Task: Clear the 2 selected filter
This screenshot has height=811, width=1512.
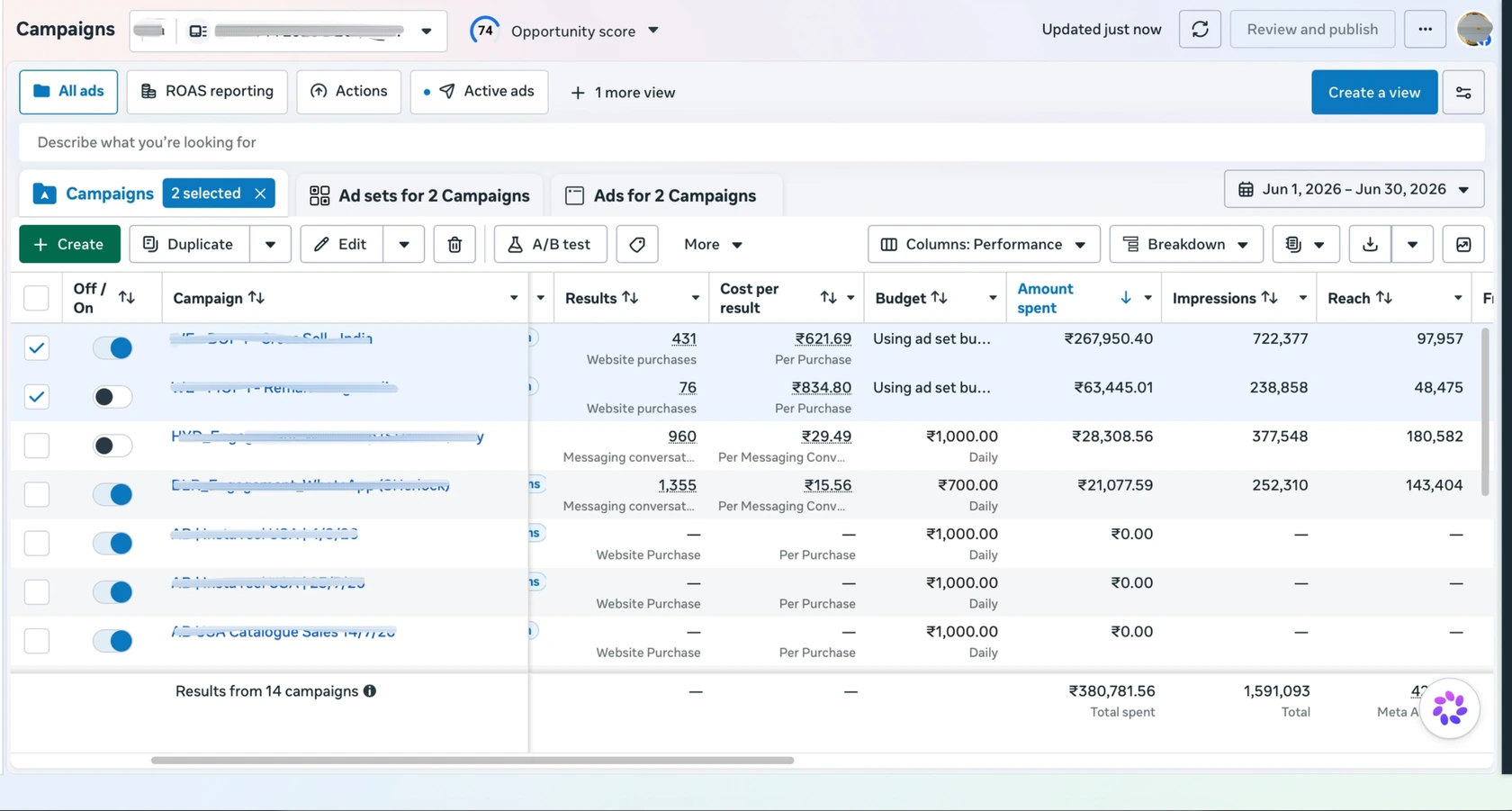Action: click(260, 194)
